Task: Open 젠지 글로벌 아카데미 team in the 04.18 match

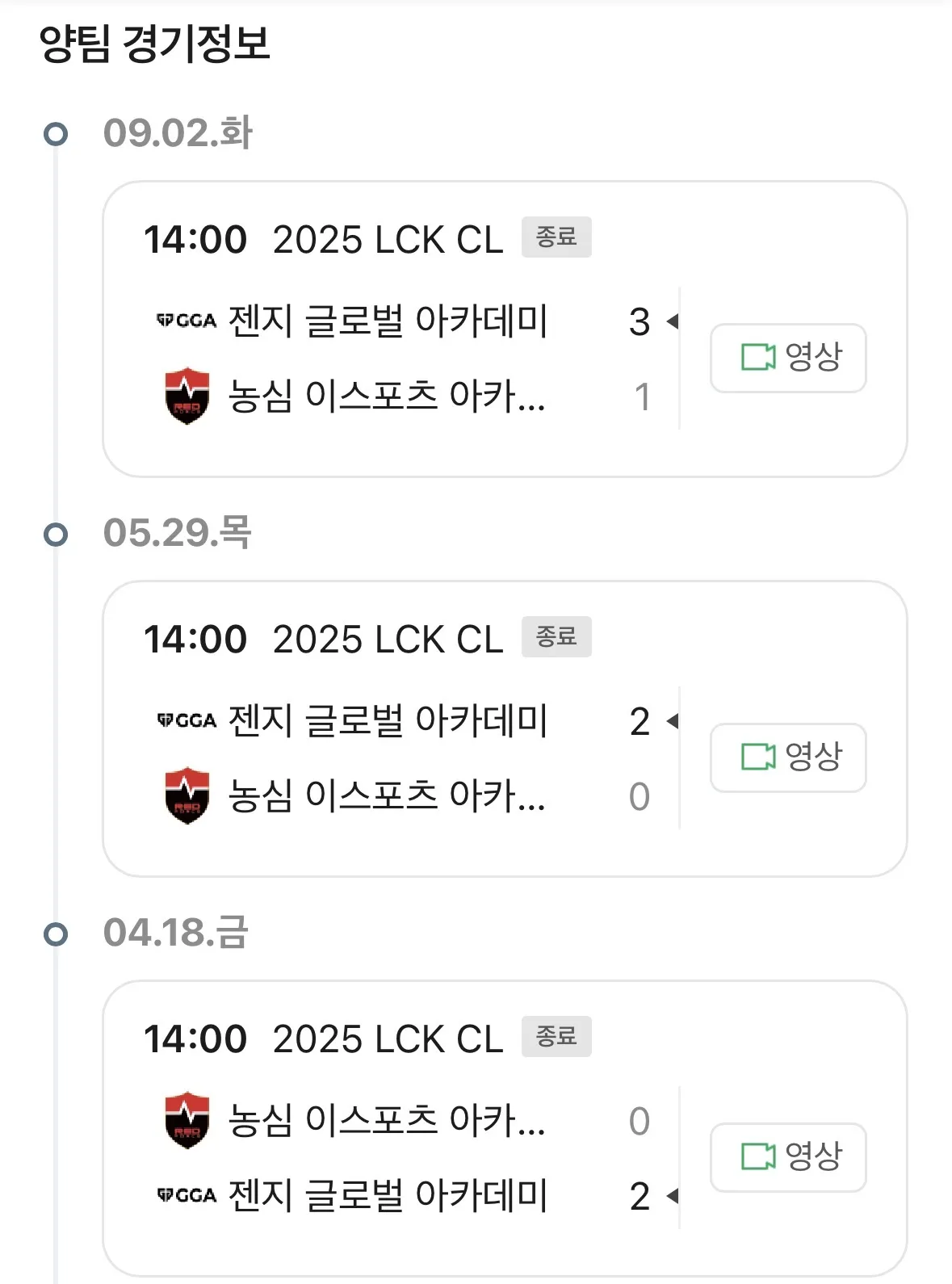Action: coord(388,1195)
